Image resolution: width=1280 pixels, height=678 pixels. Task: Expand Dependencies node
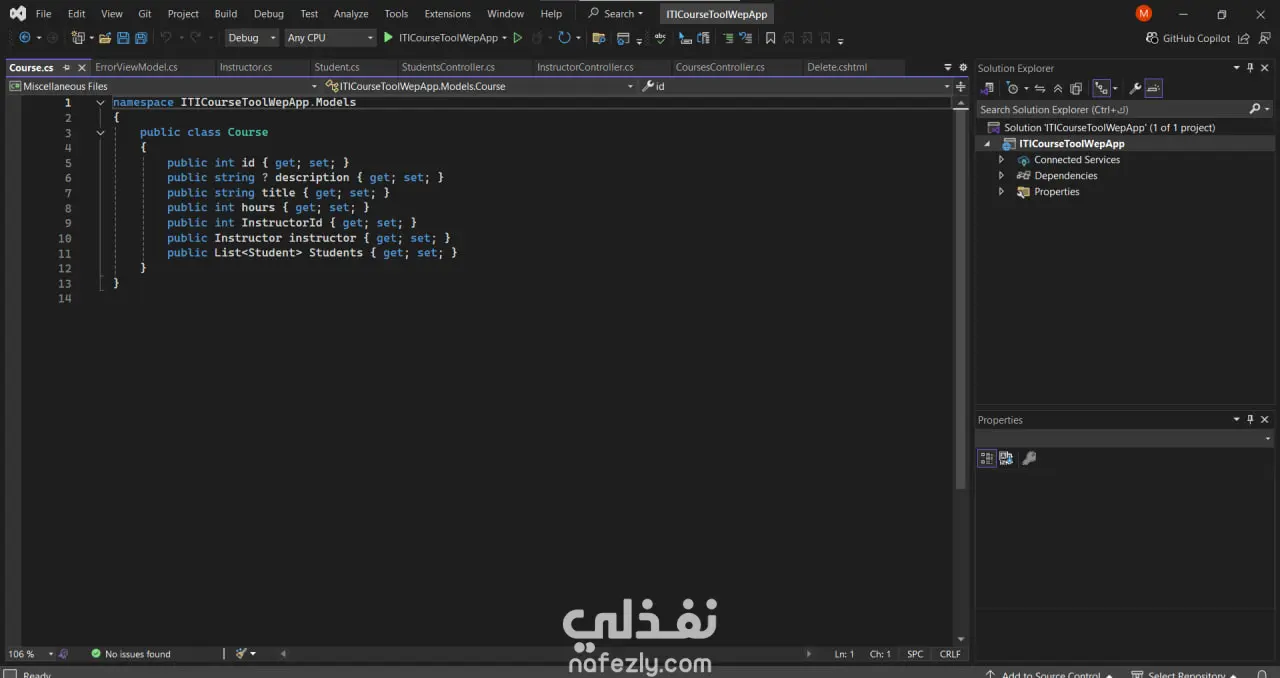1001,176
